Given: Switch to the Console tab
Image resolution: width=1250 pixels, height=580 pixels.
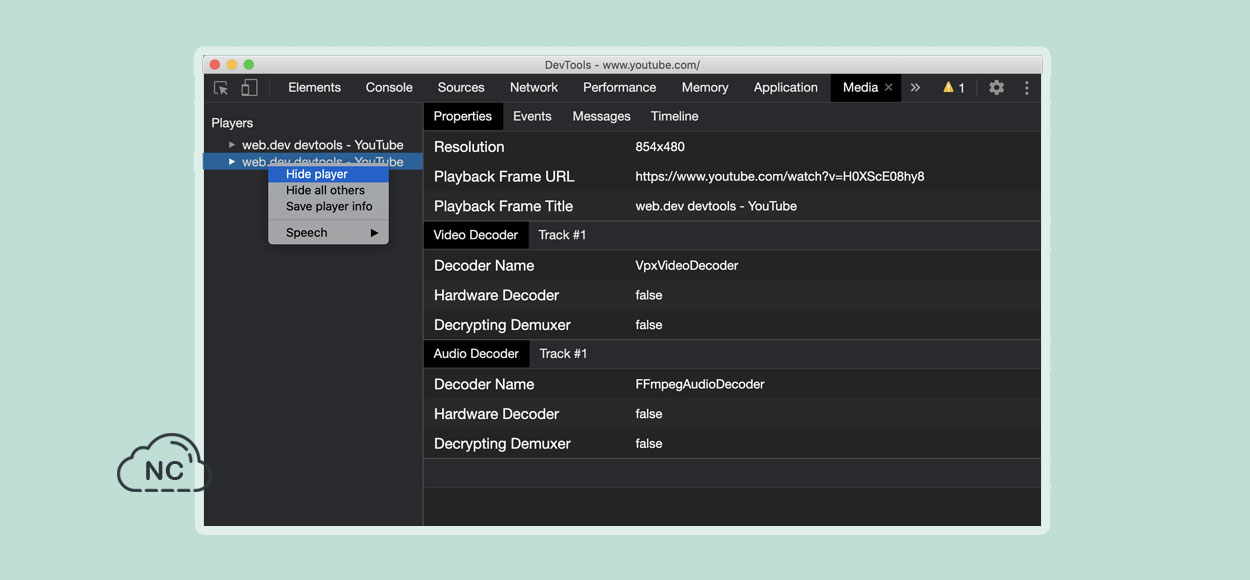Looking at the screenshot, I should click(x=389, y=88).
